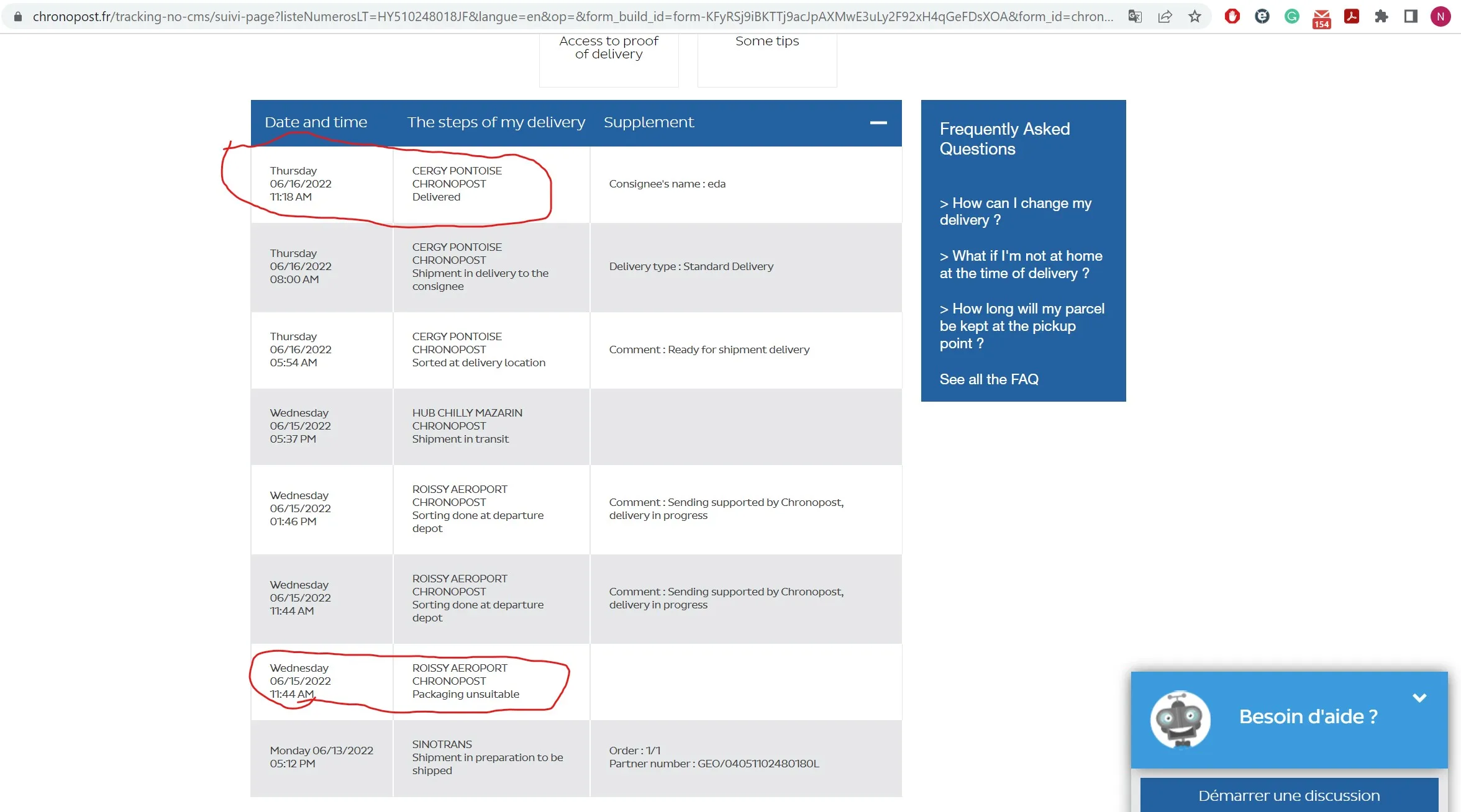Click the share page icon
This screenshot has height=812, width=1461.
pos(1165,17)
